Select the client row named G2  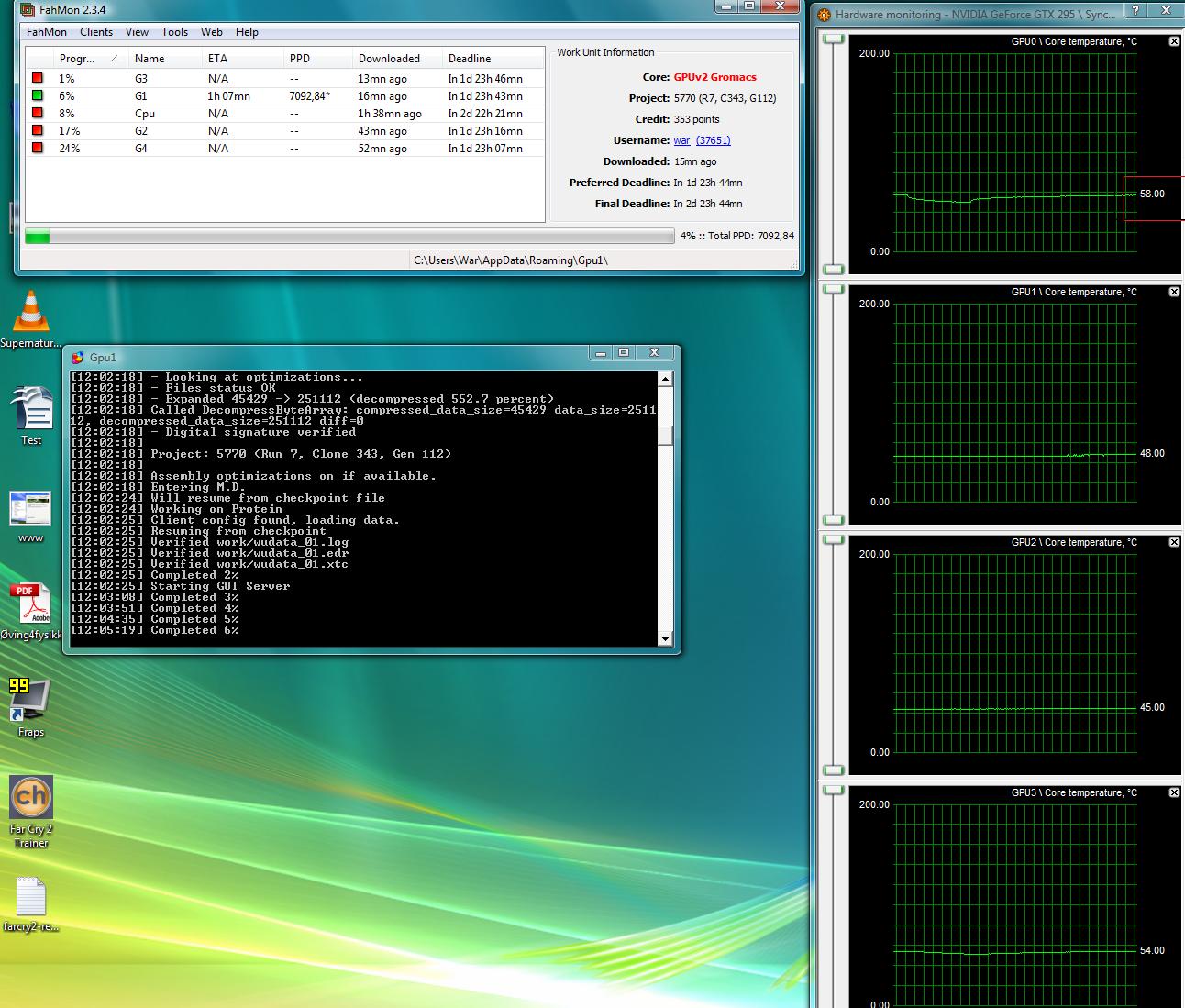(285, 131)
